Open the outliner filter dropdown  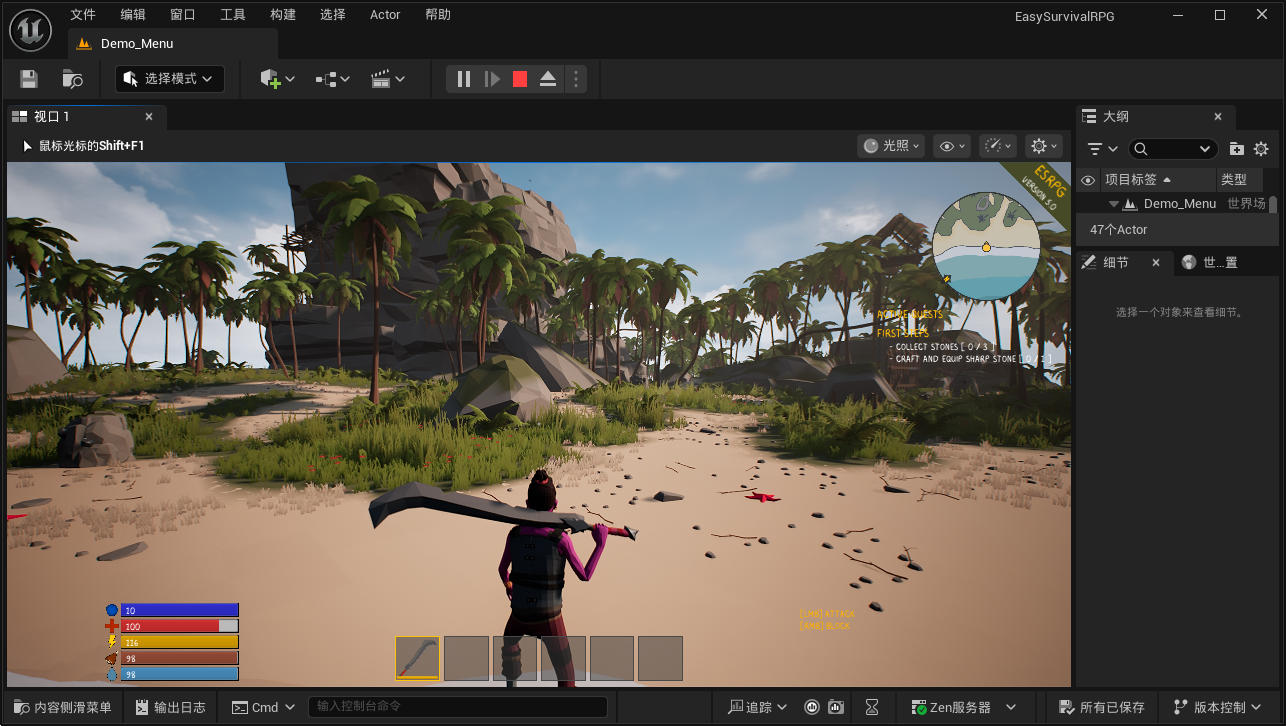pos(1102,149)
